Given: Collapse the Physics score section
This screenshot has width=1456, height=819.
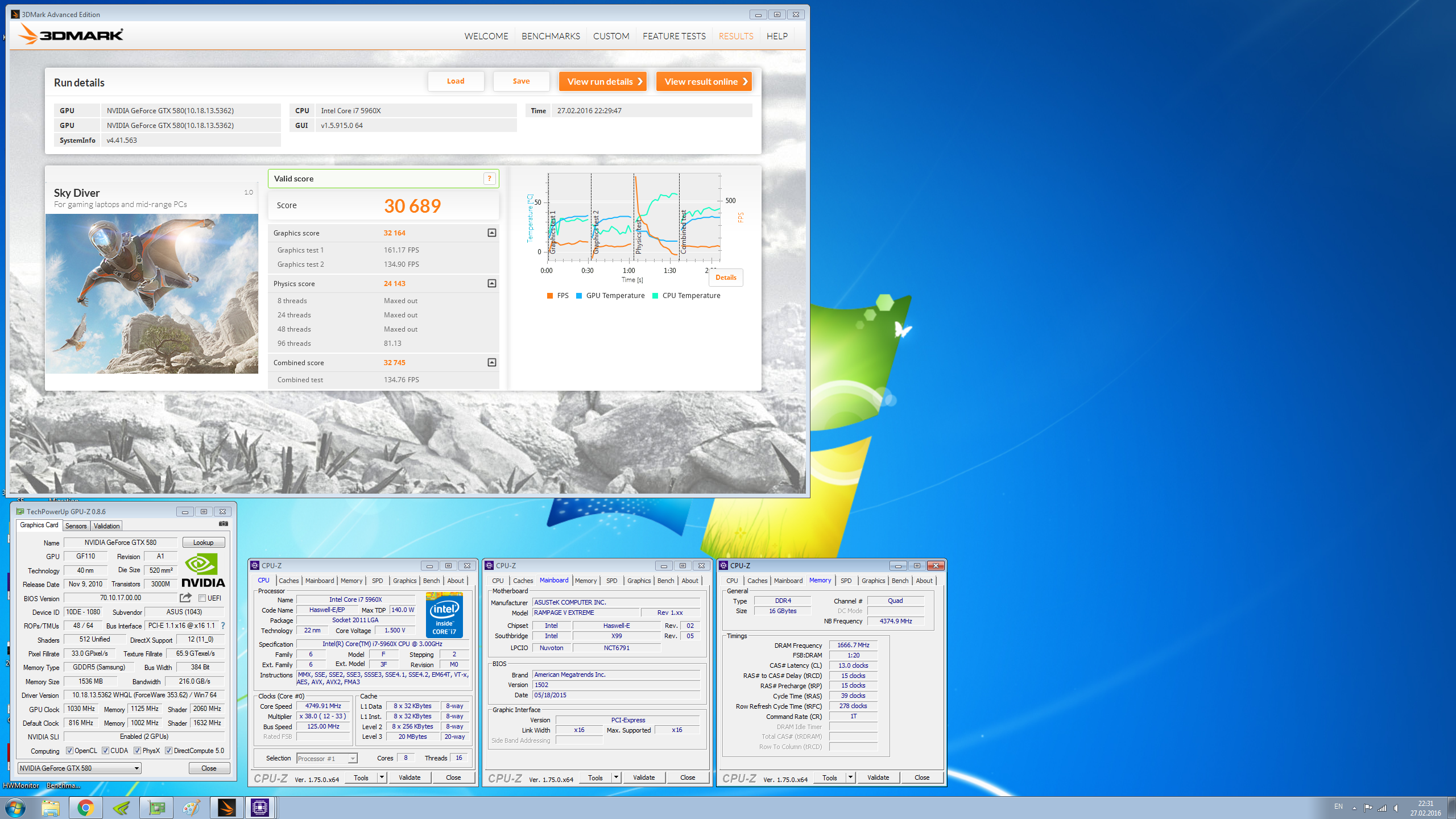Looking at the screenshot, I should (x=492, y=283).
